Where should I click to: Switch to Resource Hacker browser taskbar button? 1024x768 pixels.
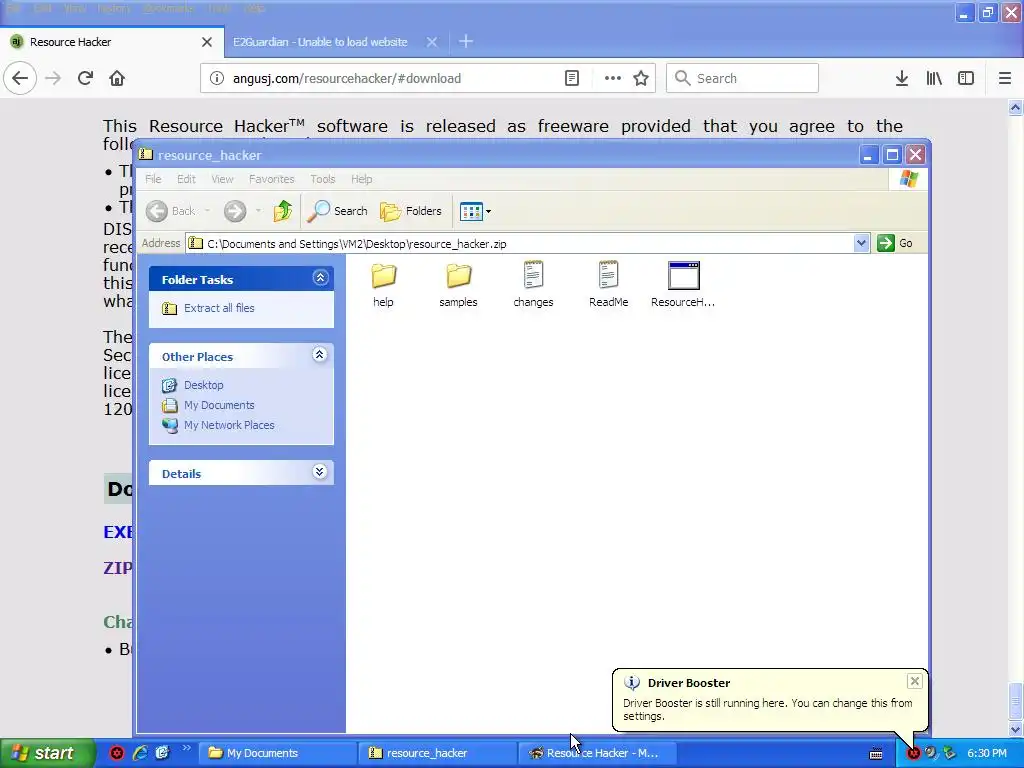pos(596,753)
